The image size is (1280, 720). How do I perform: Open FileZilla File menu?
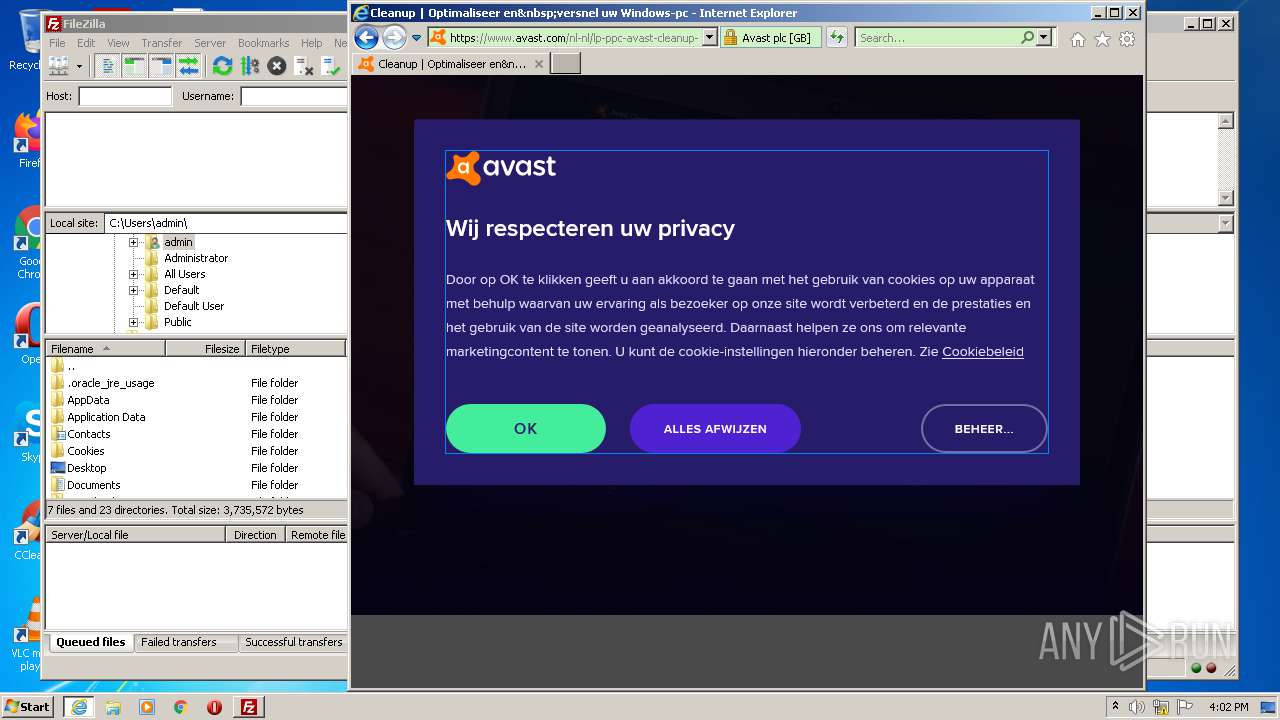coord(57,43)
